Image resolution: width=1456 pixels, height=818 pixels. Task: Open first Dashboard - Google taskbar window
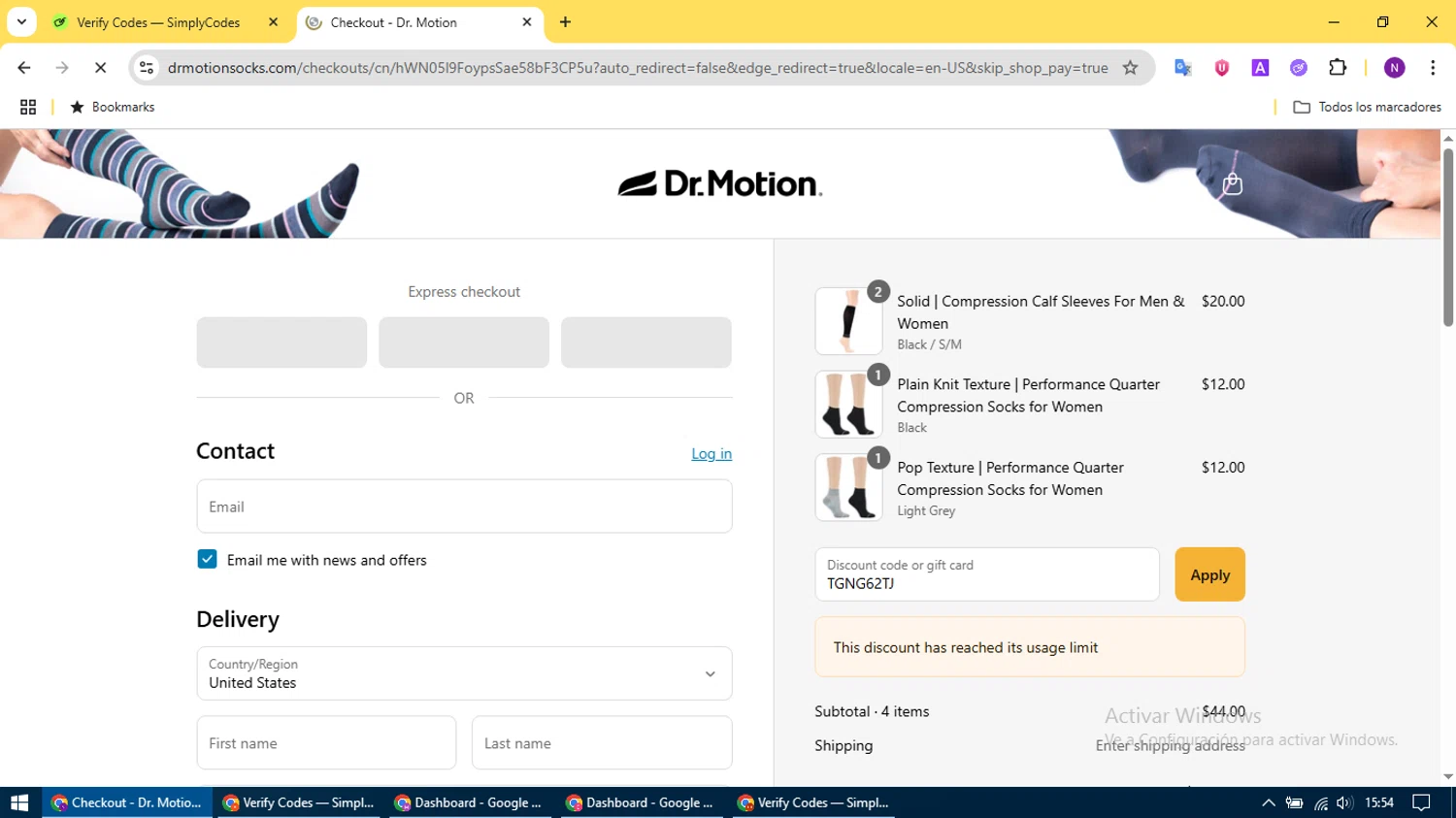470,802
